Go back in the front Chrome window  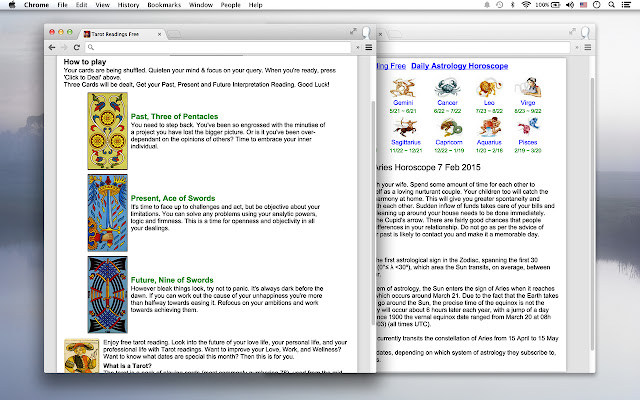52,47
